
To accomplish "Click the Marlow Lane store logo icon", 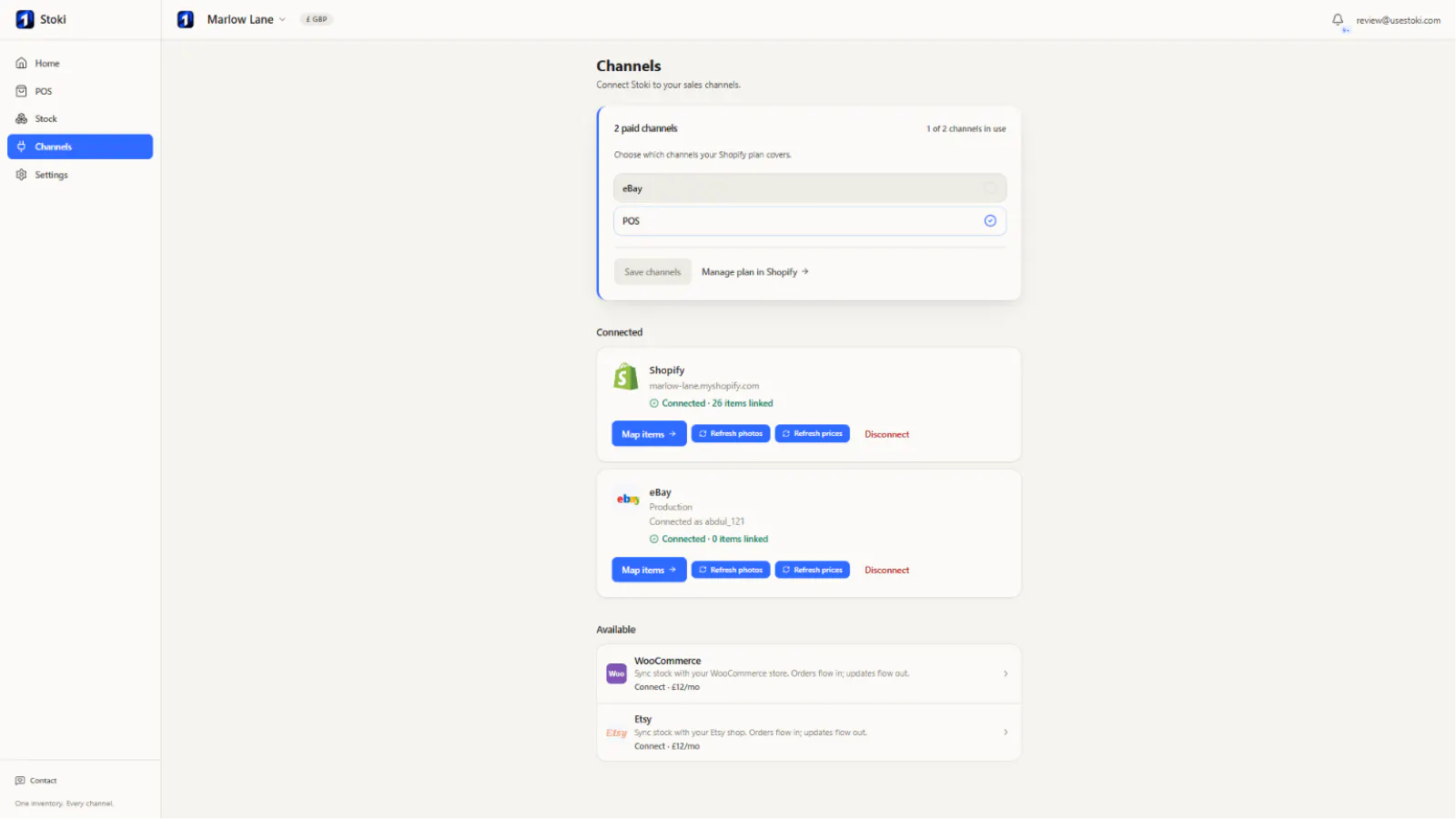I will [186, 19].
